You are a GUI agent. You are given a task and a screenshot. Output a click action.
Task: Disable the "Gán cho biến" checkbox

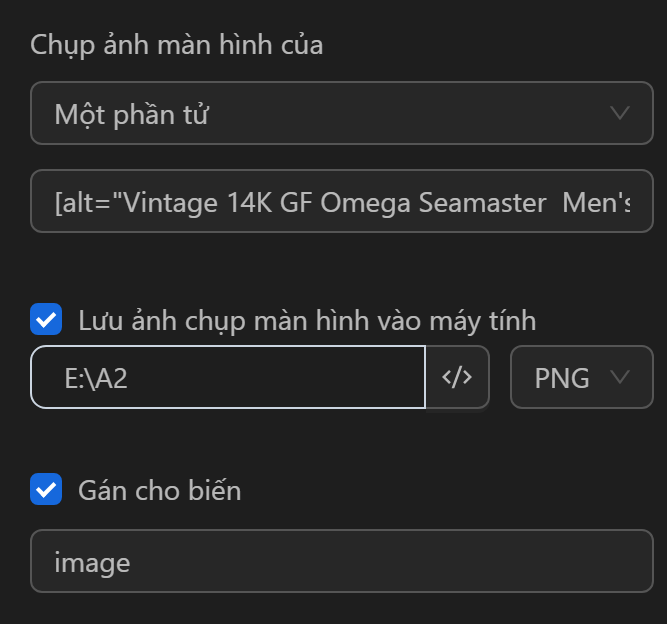click(46, 490)
